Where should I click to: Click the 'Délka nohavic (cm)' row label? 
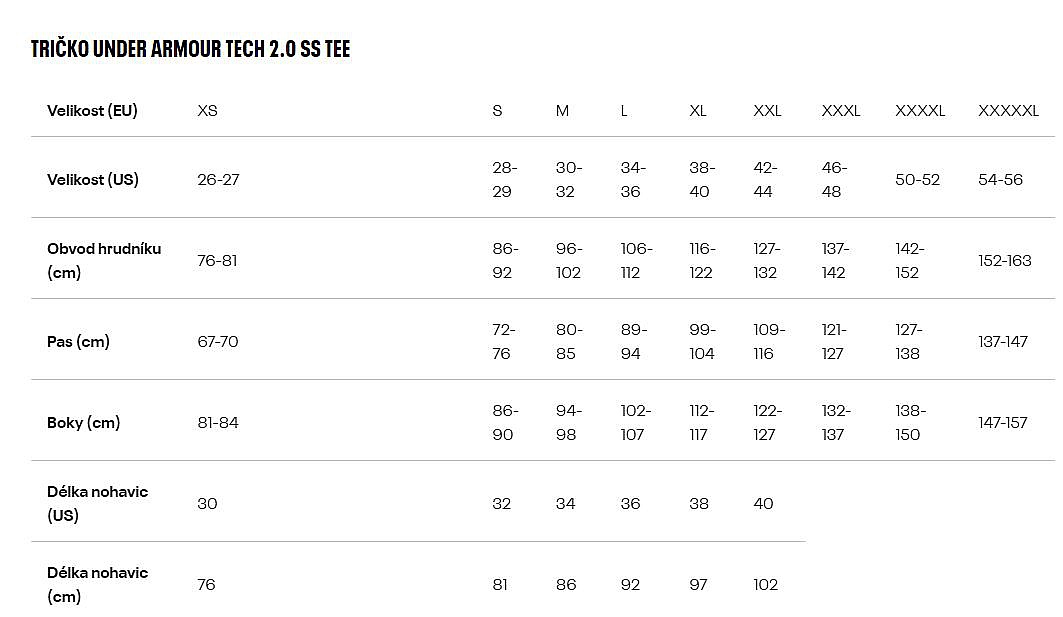pyautogui.click(x=97, y=585)
